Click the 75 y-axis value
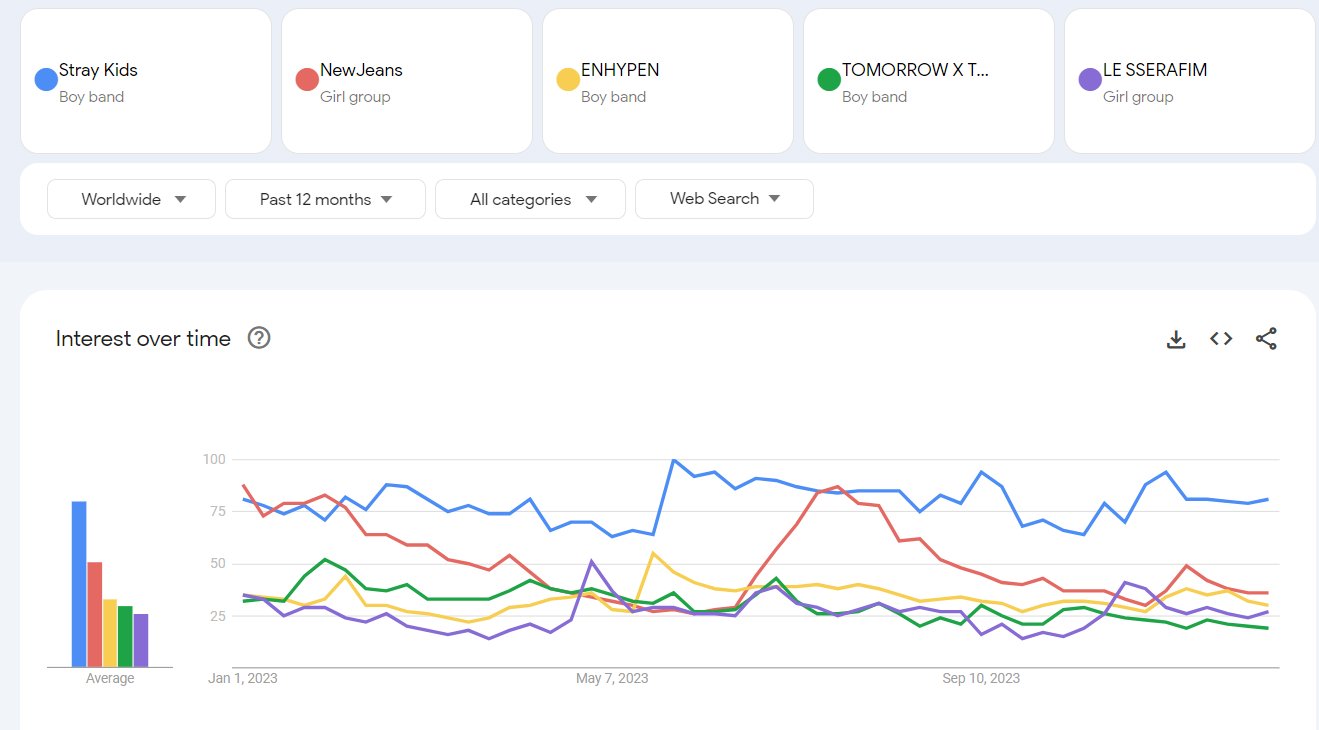The width and height of the screenshot is (1319, 730). [218, 511]
